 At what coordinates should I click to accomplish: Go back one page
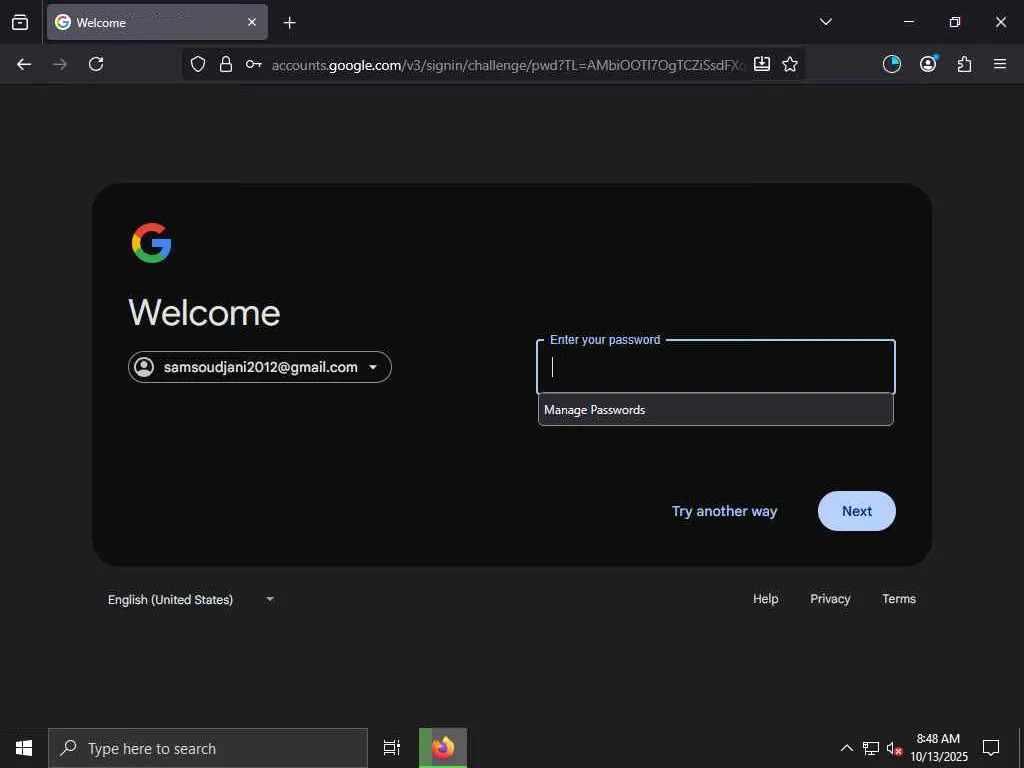(x=24, y=64)
